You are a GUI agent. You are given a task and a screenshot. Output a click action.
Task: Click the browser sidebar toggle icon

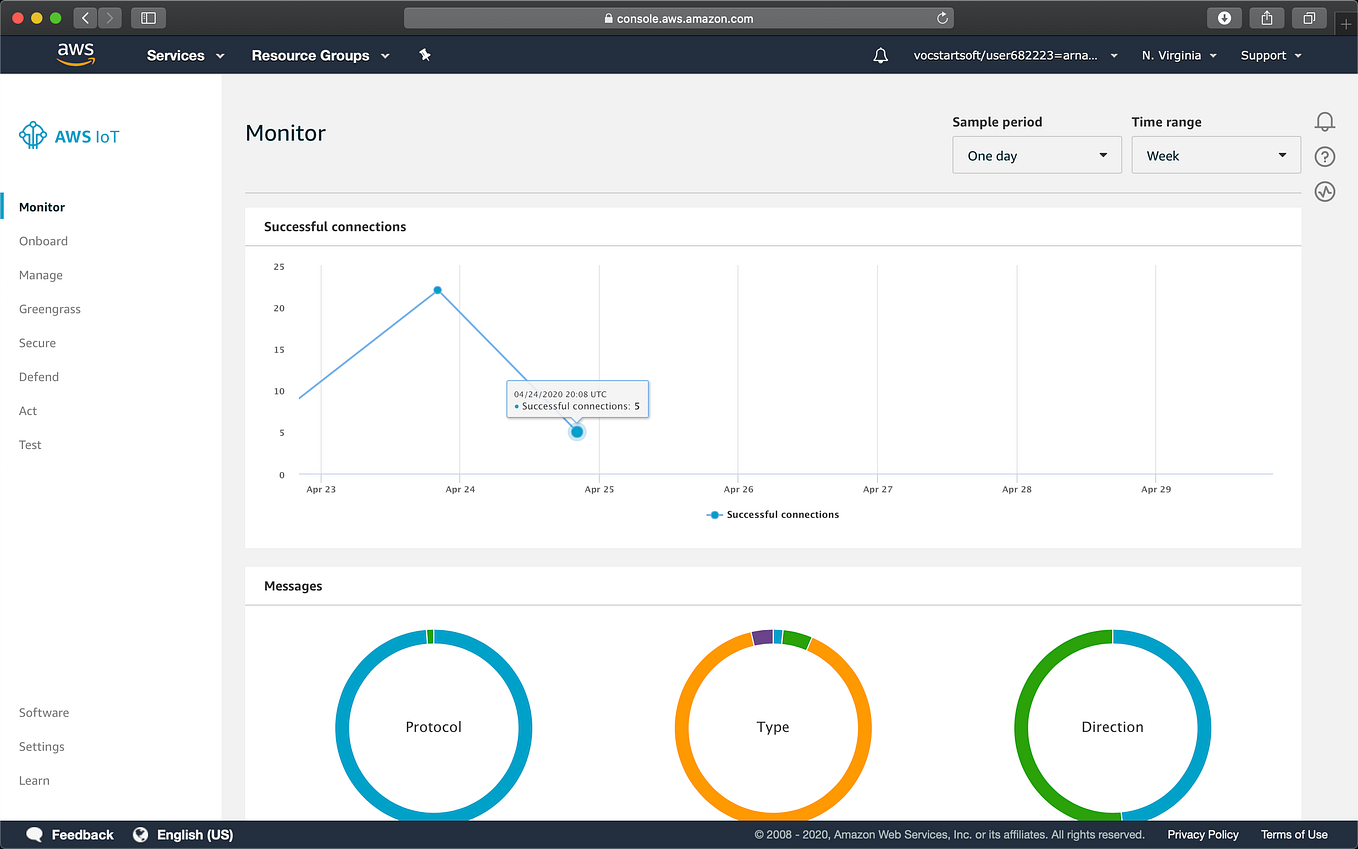tap(148, 17)
